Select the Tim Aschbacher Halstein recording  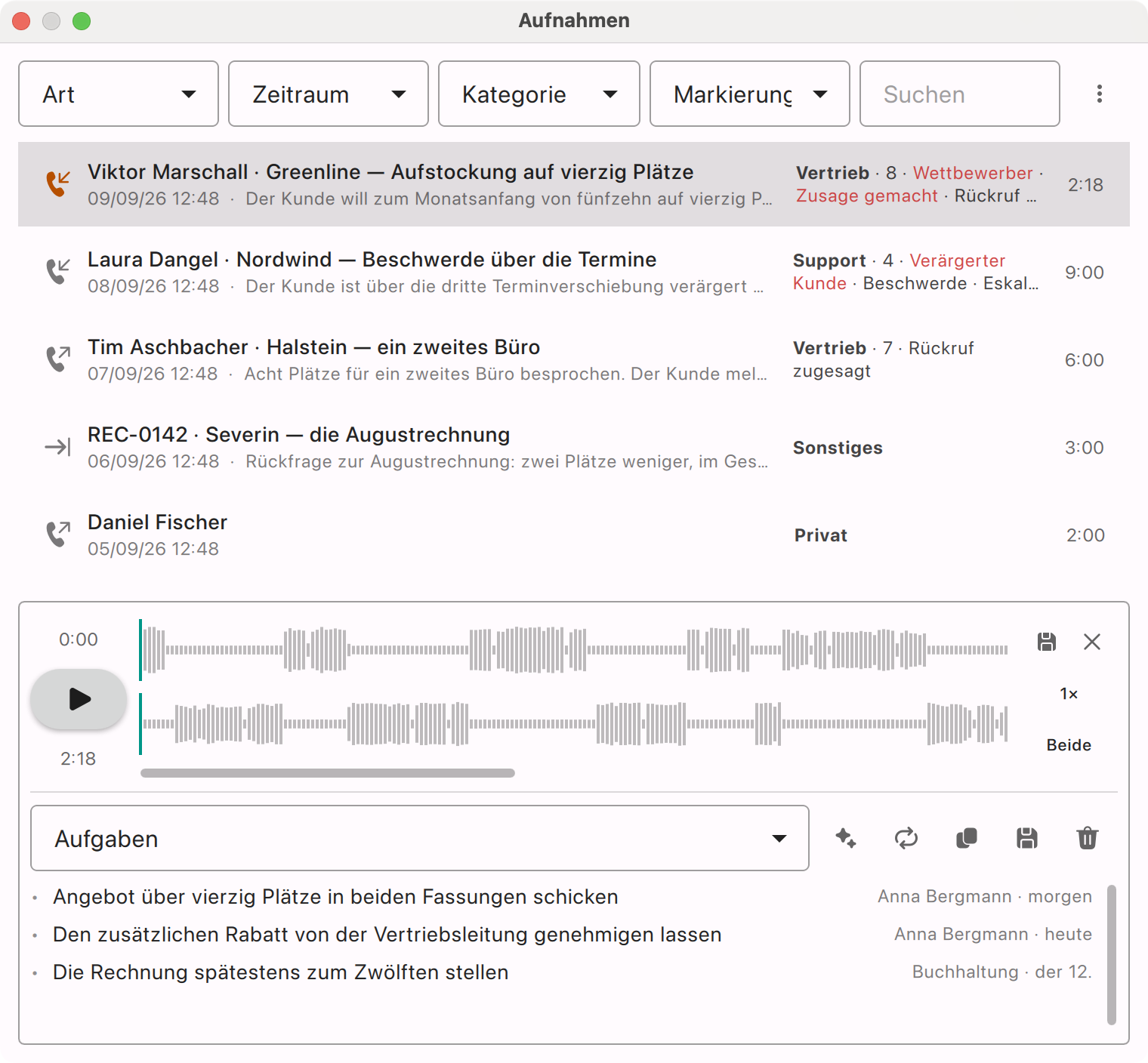pyautogui.click(x=574, y=359)
